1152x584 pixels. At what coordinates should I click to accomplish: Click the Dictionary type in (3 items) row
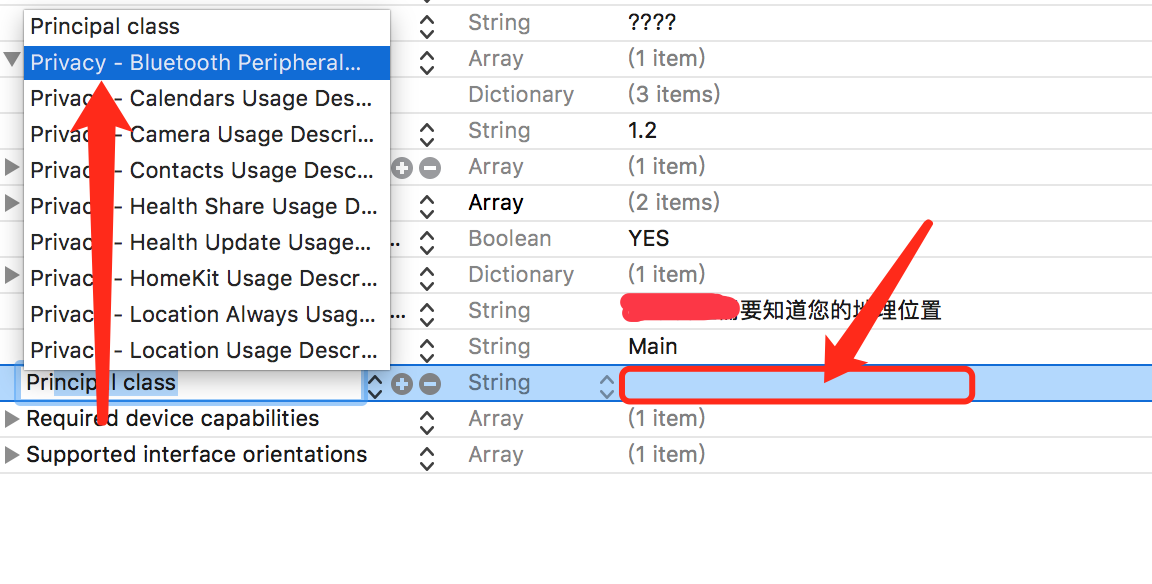(521, 95)
